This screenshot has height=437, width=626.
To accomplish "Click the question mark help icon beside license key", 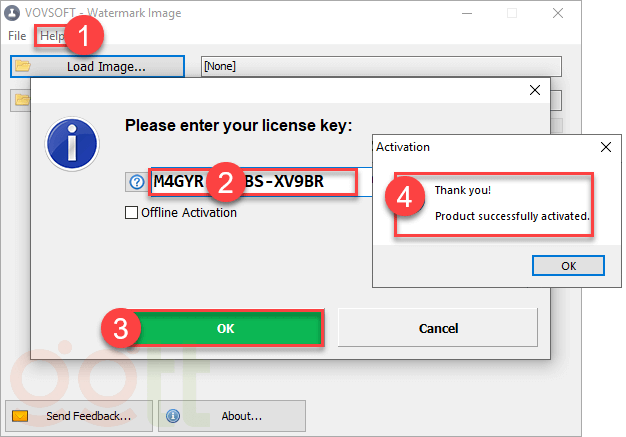I will coord(137,182).
